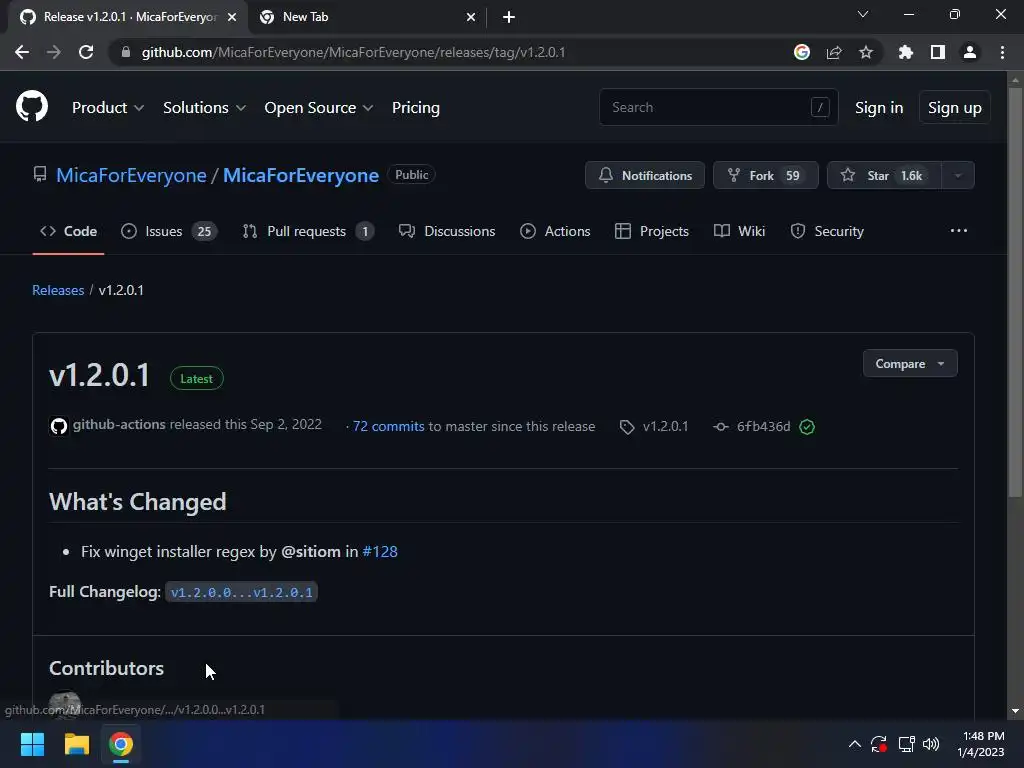Open the repository tabs overflow menu
This screenshot has width=1024, height=768.
[959, 231]
